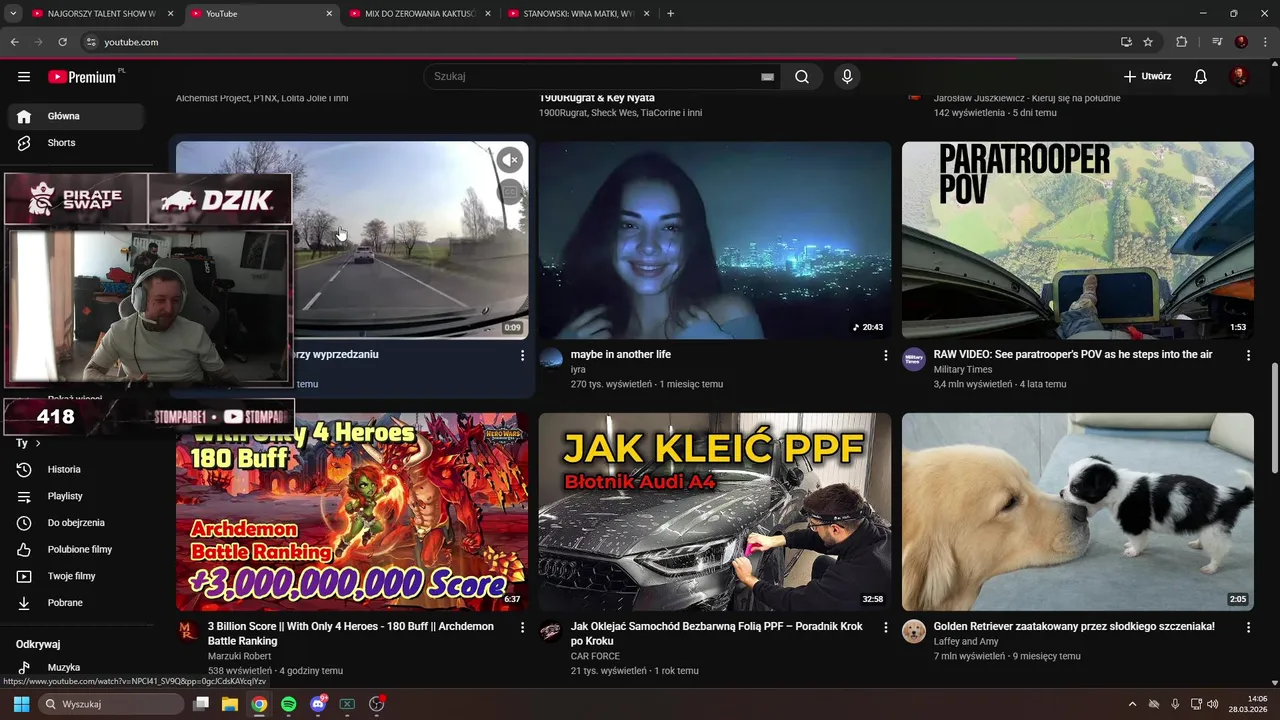1280x720 pixels.
Task: Go to Główna in sidebar
Action: click(76, 116)
